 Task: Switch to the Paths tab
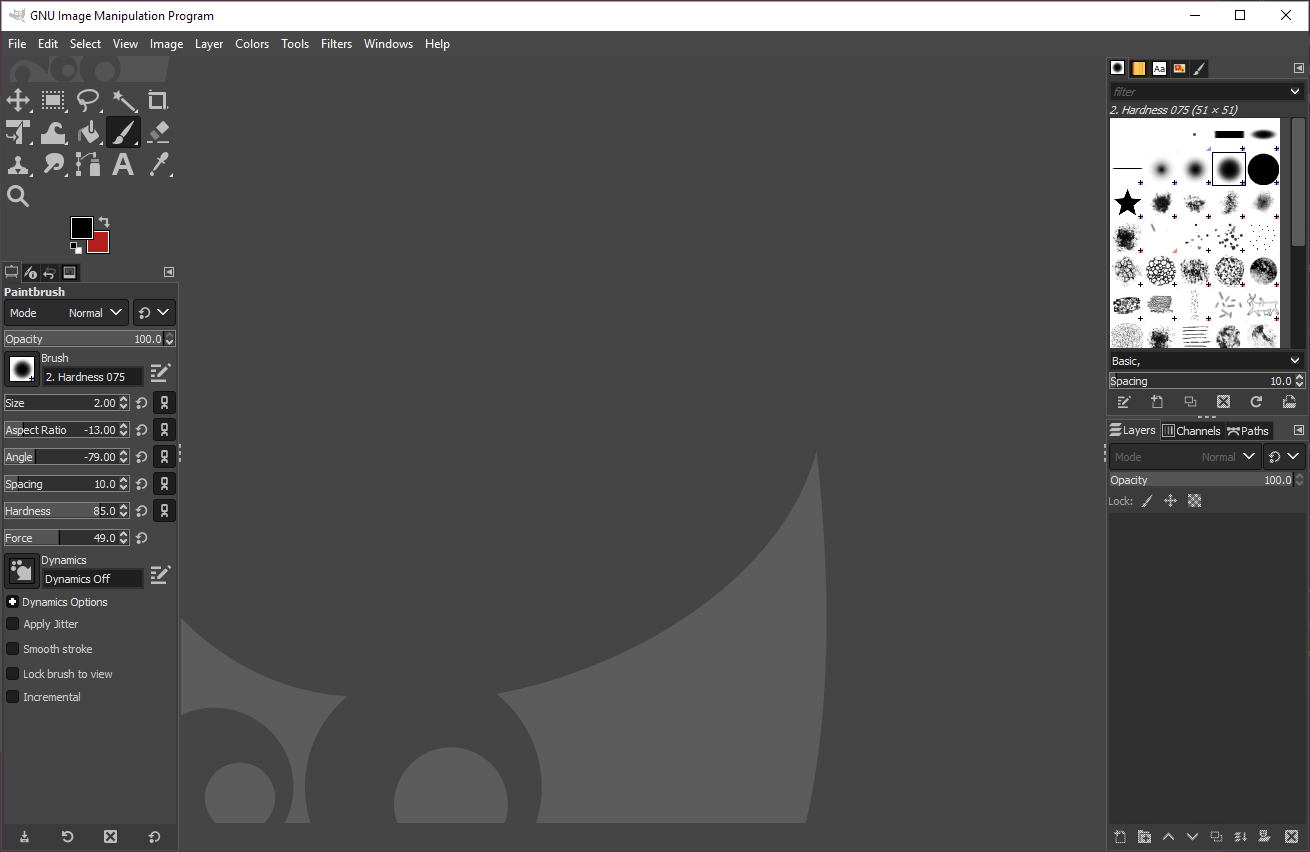coord(1248,431)
